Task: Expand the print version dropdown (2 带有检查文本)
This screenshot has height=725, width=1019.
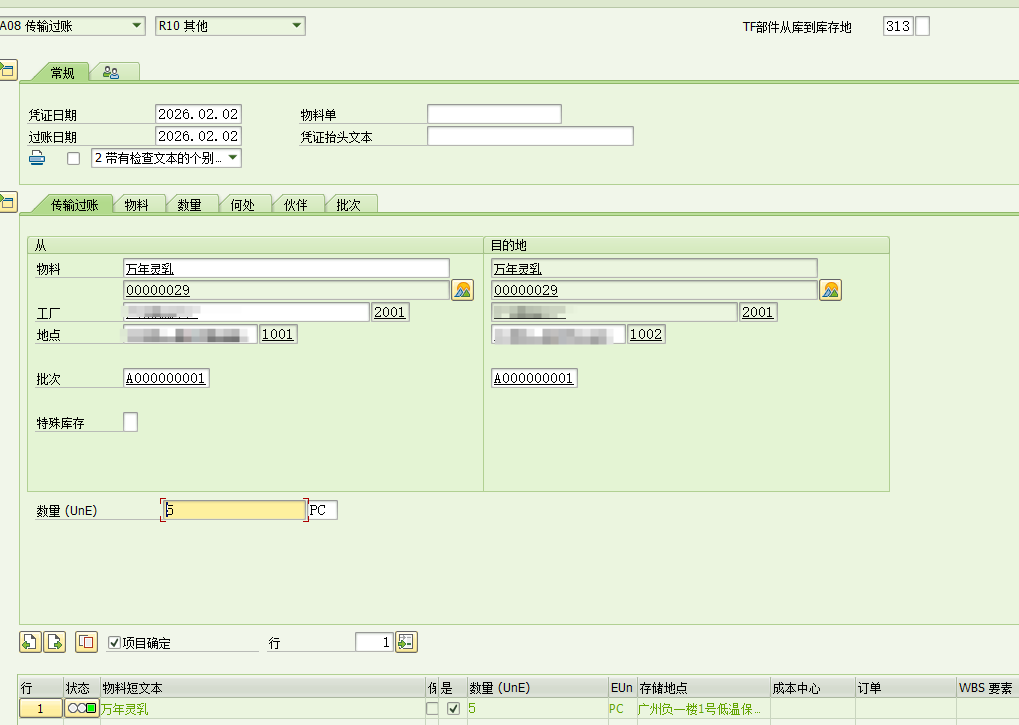Action: [233, 158]
